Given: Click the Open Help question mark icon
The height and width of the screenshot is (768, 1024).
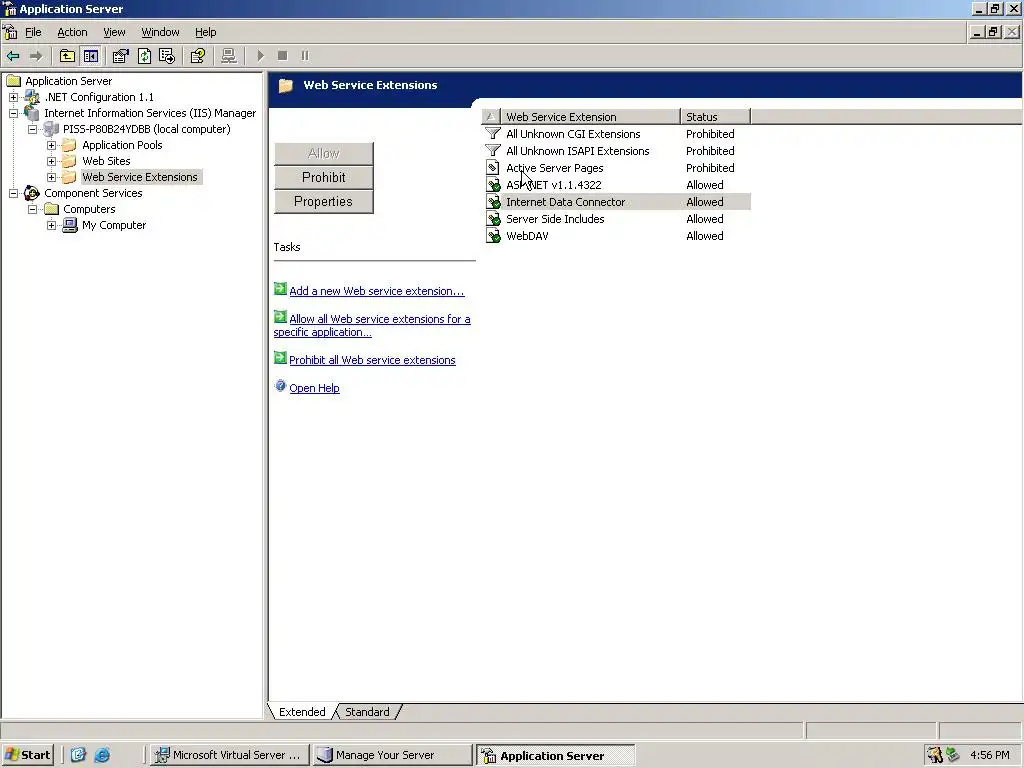Looking at the screenshot, I should coord(280,386).
